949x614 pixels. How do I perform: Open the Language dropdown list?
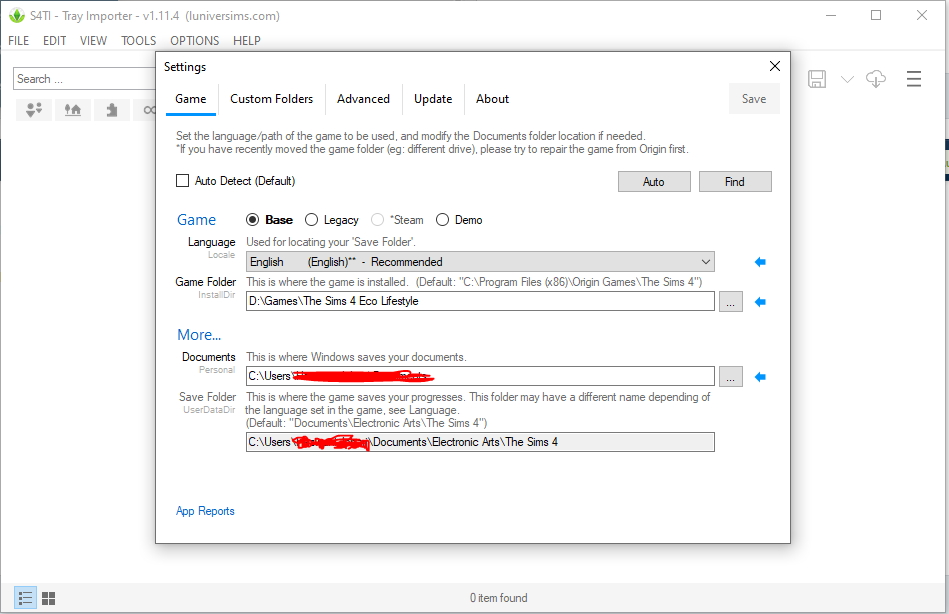coord(480,262)
